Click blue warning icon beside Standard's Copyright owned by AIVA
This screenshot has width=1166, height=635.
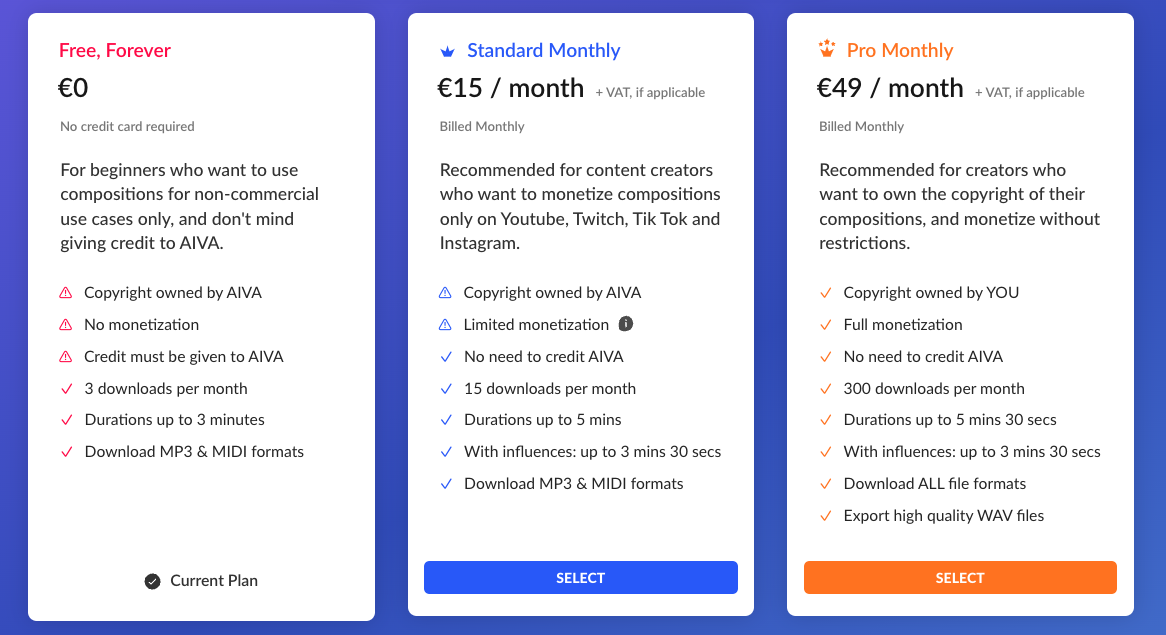[x=446, y=293]
